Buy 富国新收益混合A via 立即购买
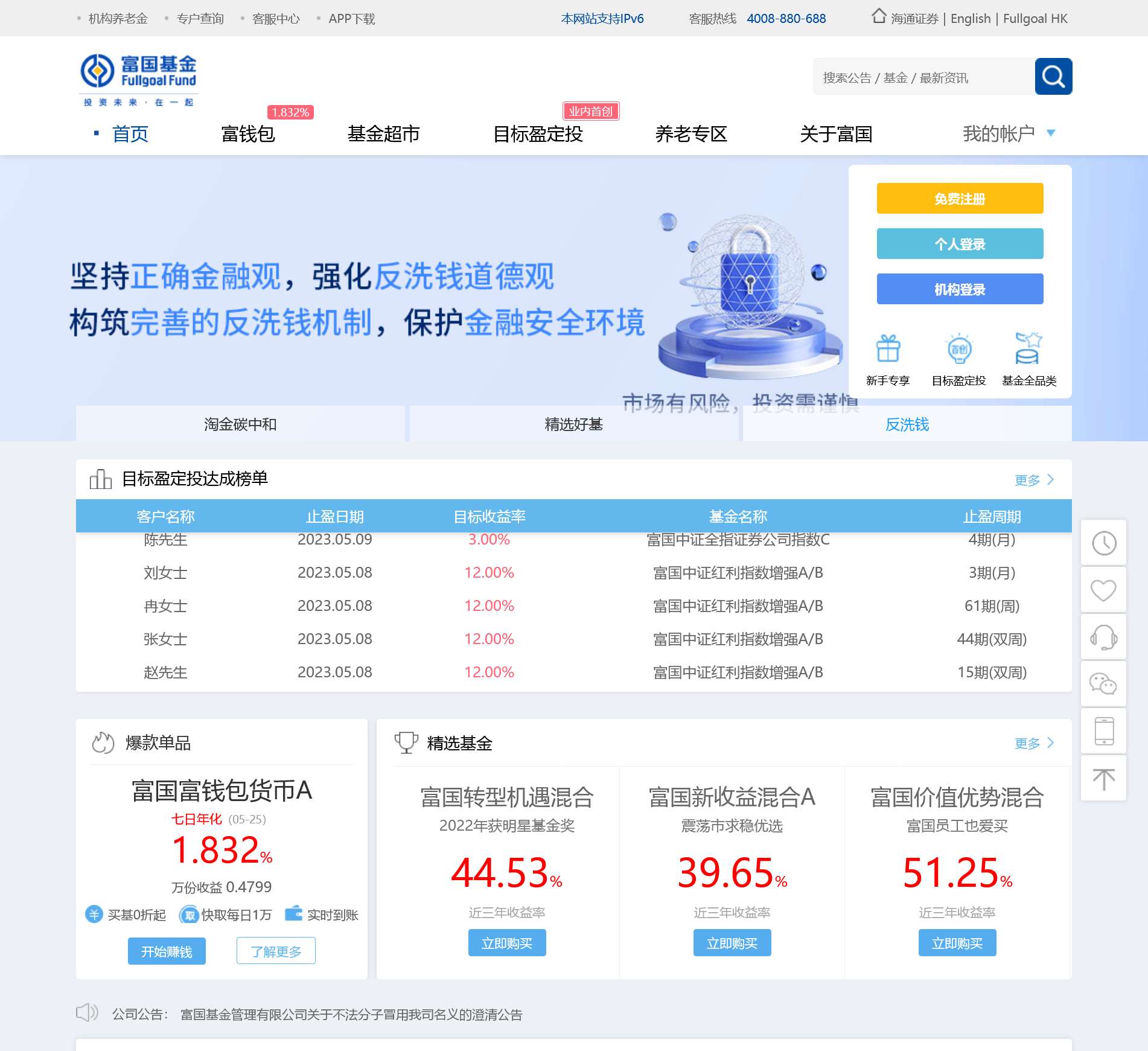This screenshot has height=1051, width=1148. (x=732, y=943)
